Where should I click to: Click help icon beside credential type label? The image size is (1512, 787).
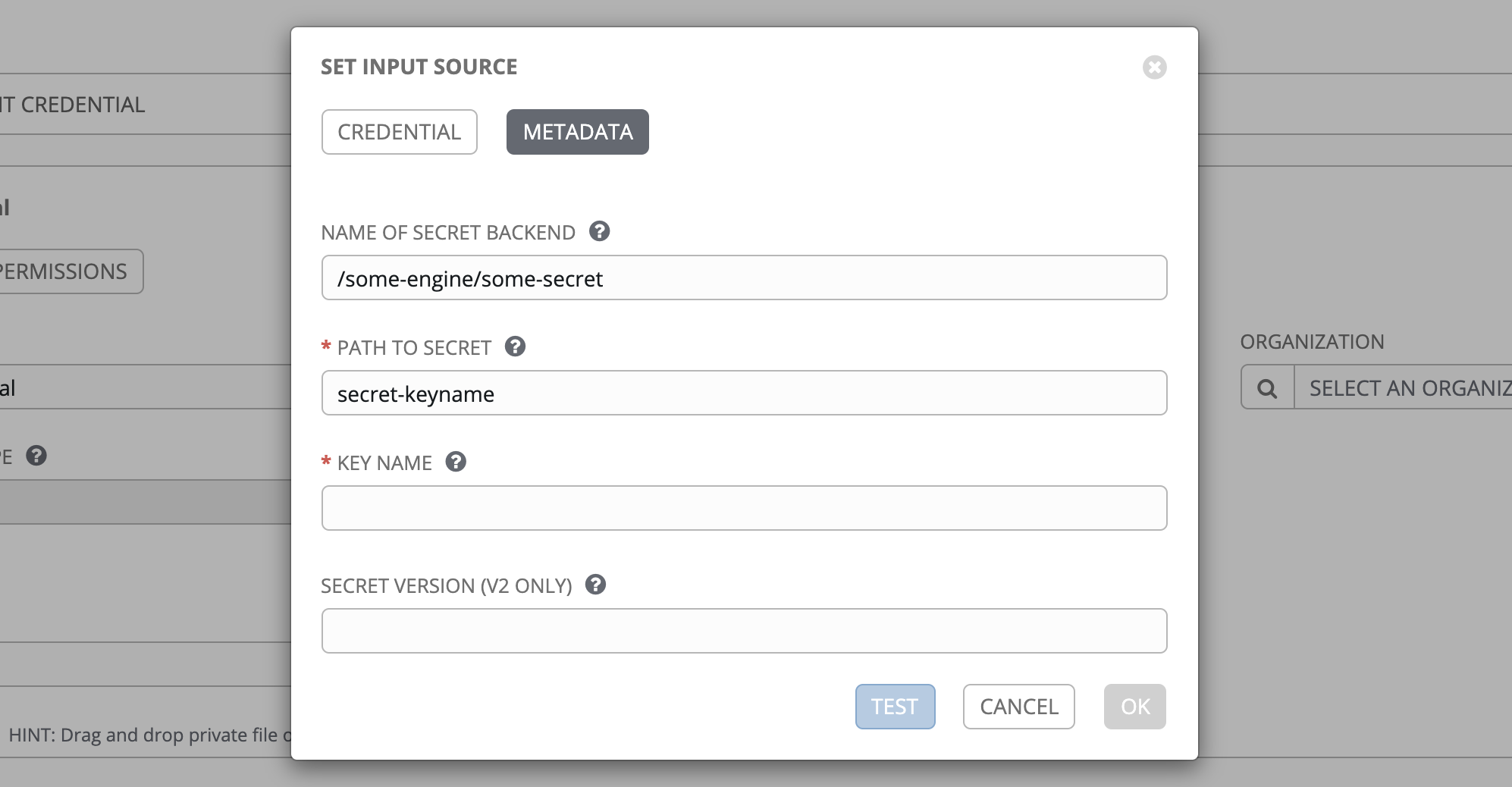click(x=36, y=456)
